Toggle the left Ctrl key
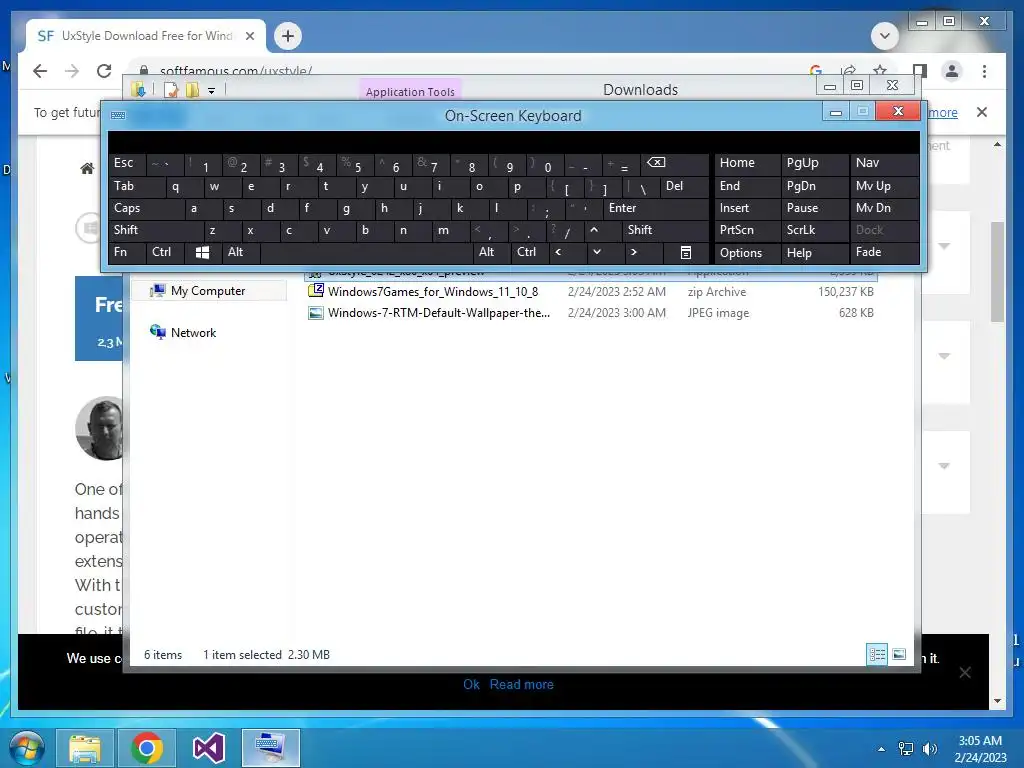This screenshot has height=768, width=1024. click(x=165, y=253)
